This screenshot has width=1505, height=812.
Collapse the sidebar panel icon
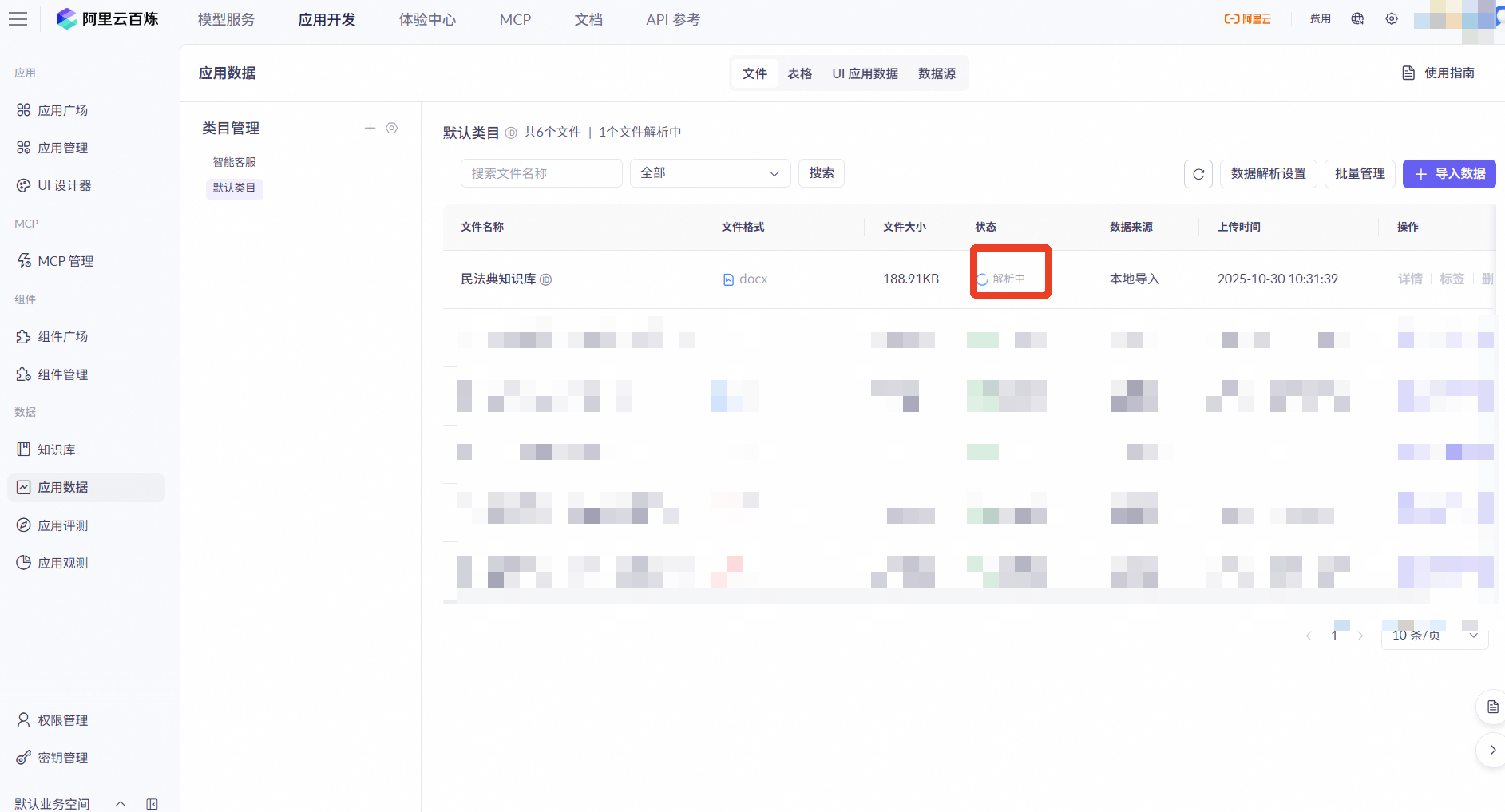pyautogui.click(x=152, y=804)
